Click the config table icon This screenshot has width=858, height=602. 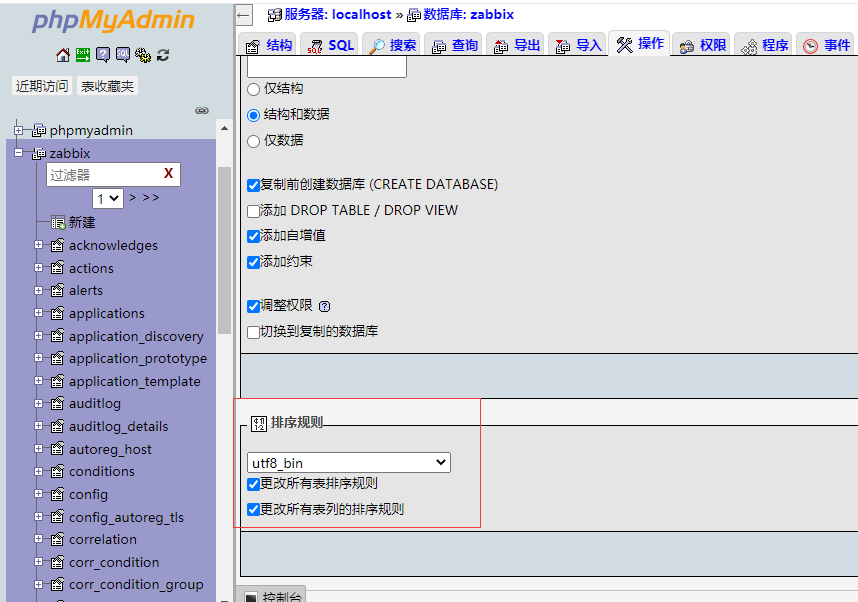click(x=57, y=495)
